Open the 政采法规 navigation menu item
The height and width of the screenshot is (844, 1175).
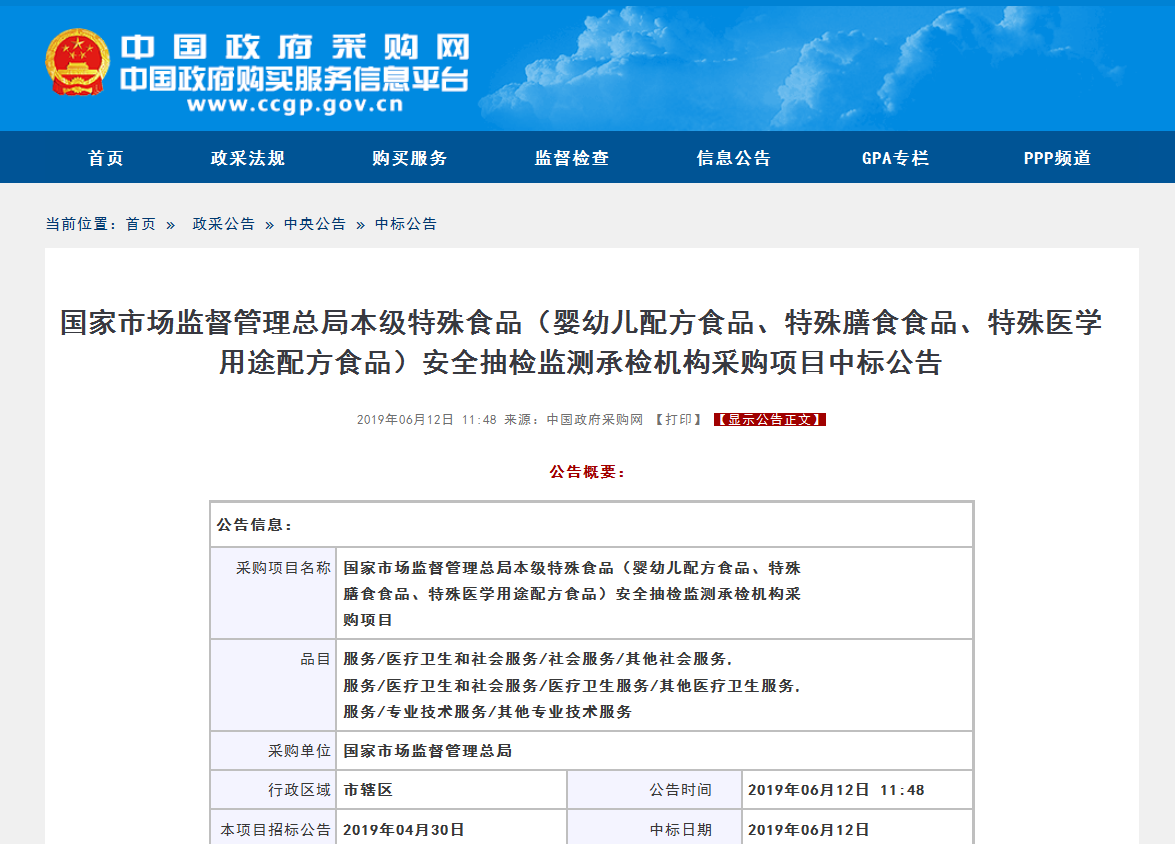[x=247, y=158]
